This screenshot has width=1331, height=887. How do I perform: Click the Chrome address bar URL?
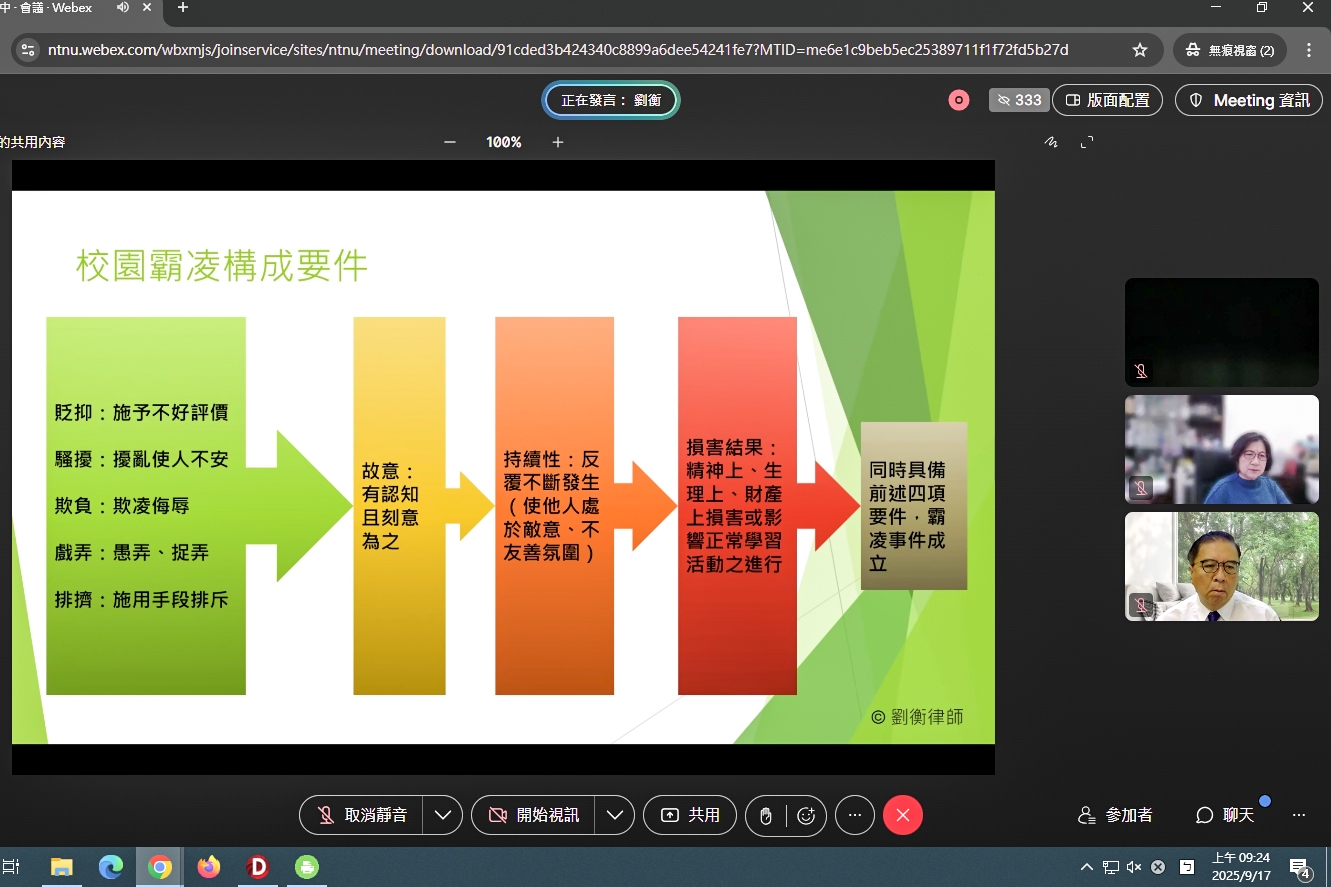point(558,49)
